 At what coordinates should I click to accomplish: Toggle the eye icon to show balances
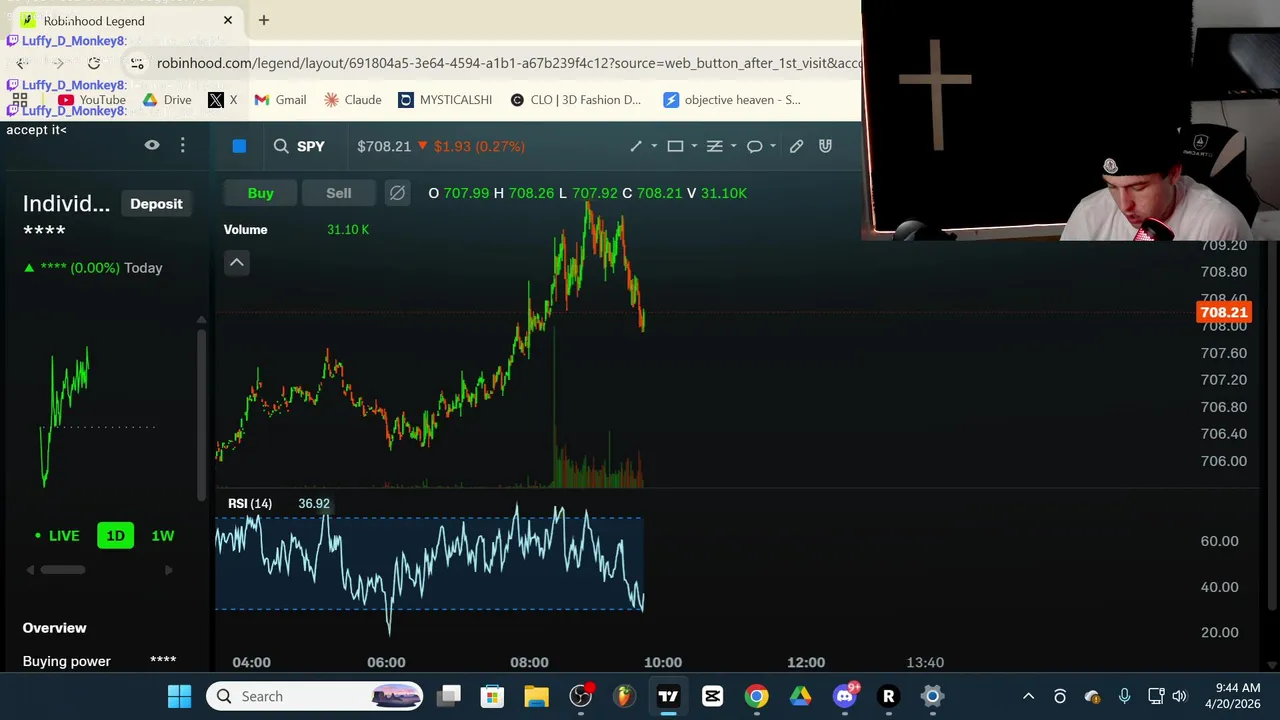pyautogui.click(x=152, y=145)
